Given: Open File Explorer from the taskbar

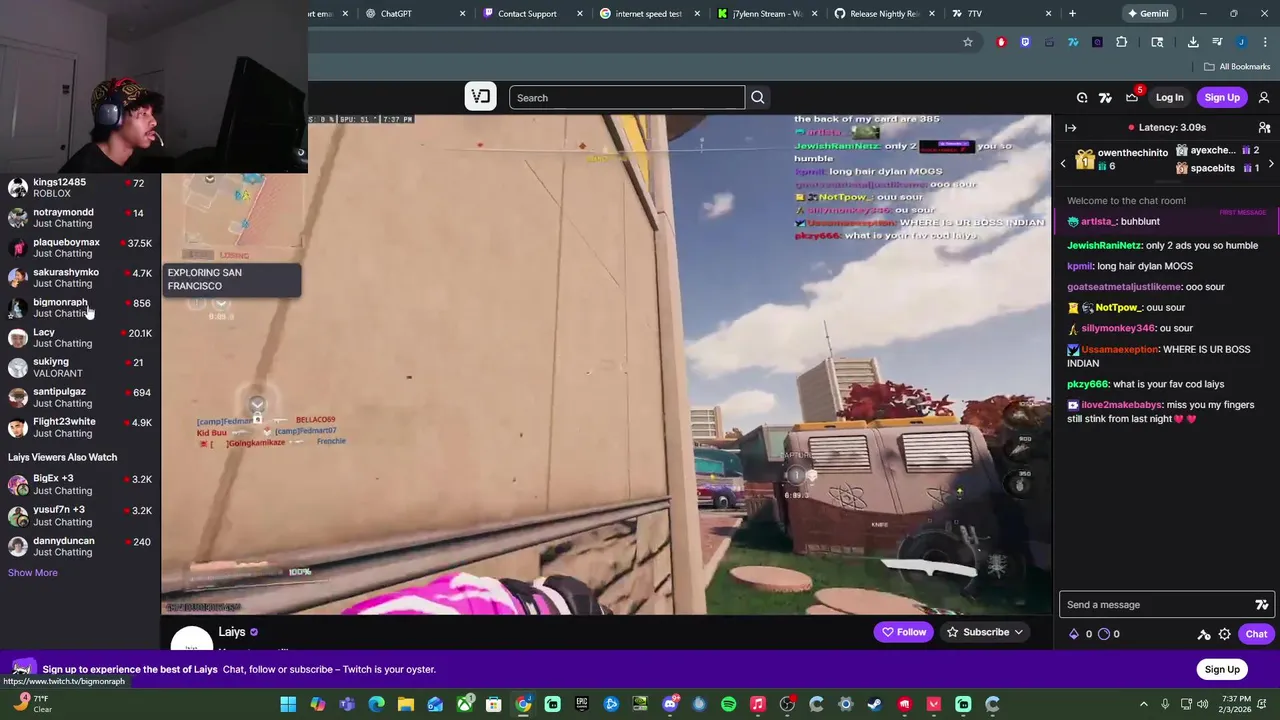Looking at the screenshot, I should click(x=406, y=705).
